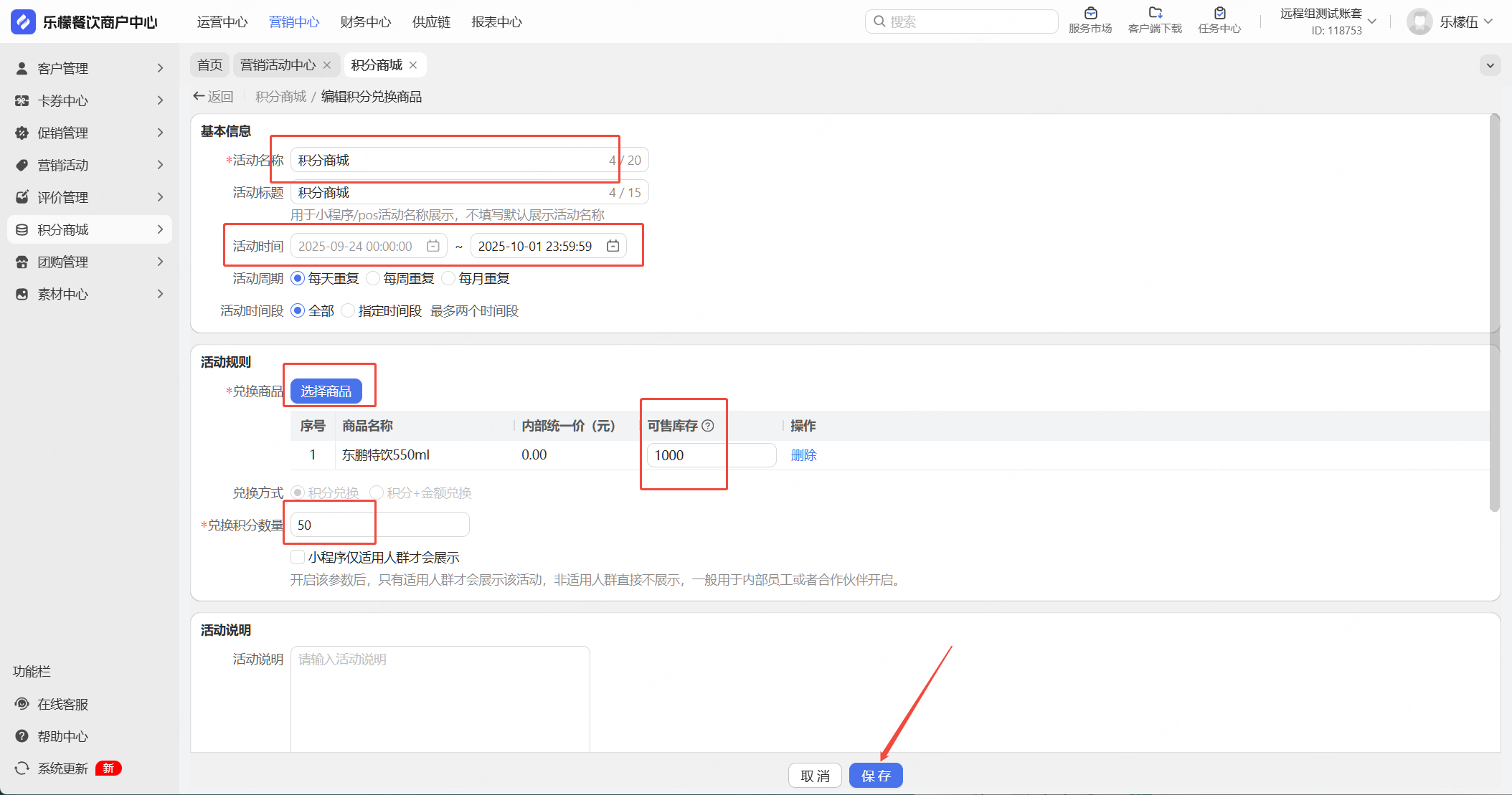Select 指定时间段 time range radio
This screenshot has height=795, width=1512.
[x=349, y=310]
